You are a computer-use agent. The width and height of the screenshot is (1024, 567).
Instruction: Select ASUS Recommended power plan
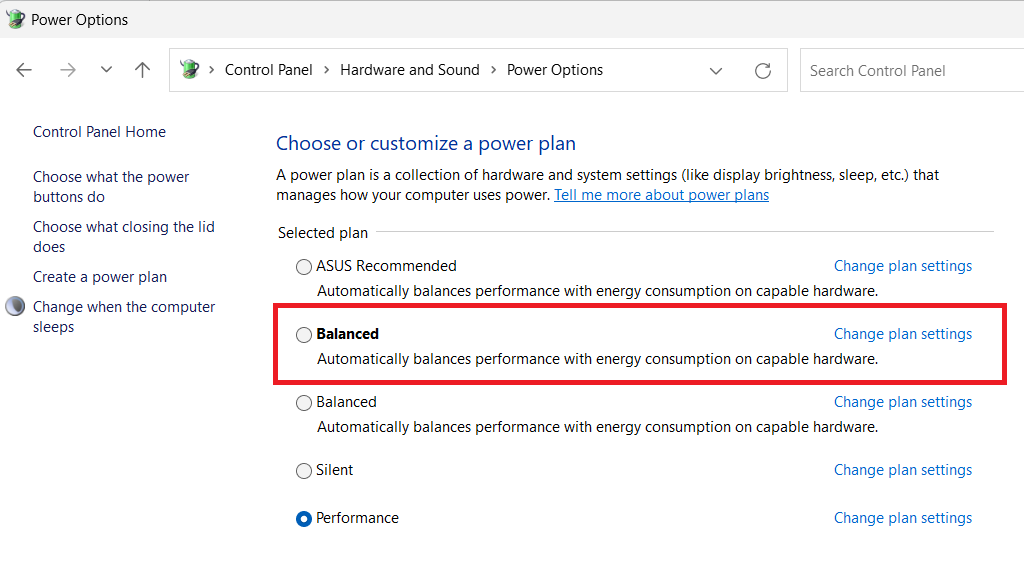[x=304, y=267]
